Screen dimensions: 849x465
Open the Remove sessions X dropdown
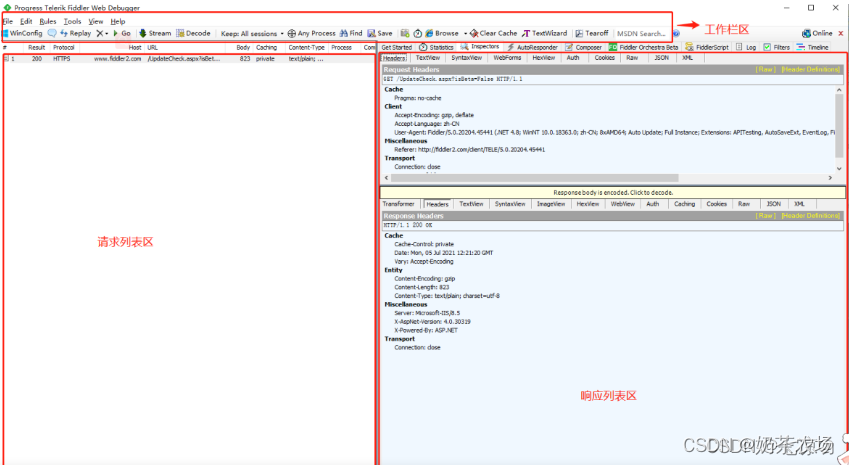click(102, 33)
